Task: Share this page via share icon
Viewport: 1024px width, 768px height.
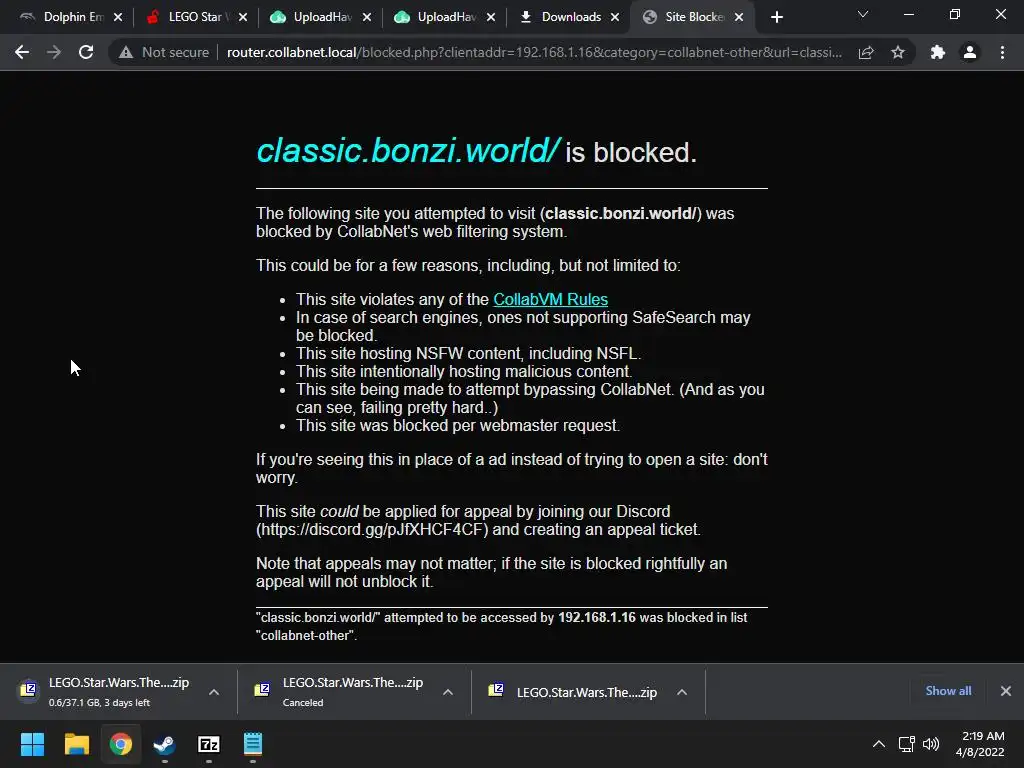Action: pos(866,52)
